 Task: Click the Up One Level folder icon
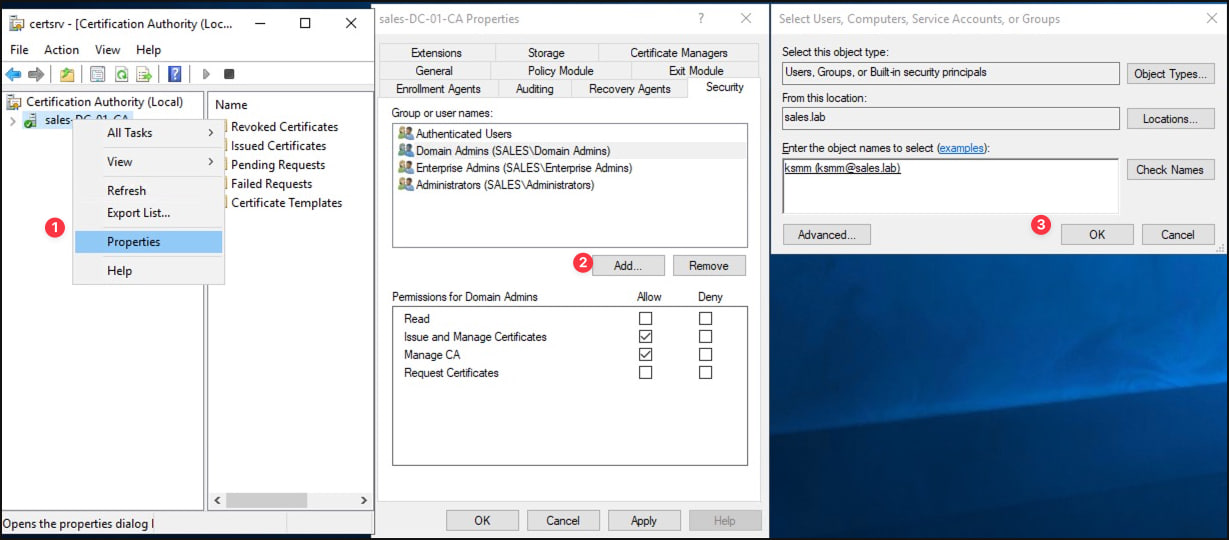pos(67,74)
